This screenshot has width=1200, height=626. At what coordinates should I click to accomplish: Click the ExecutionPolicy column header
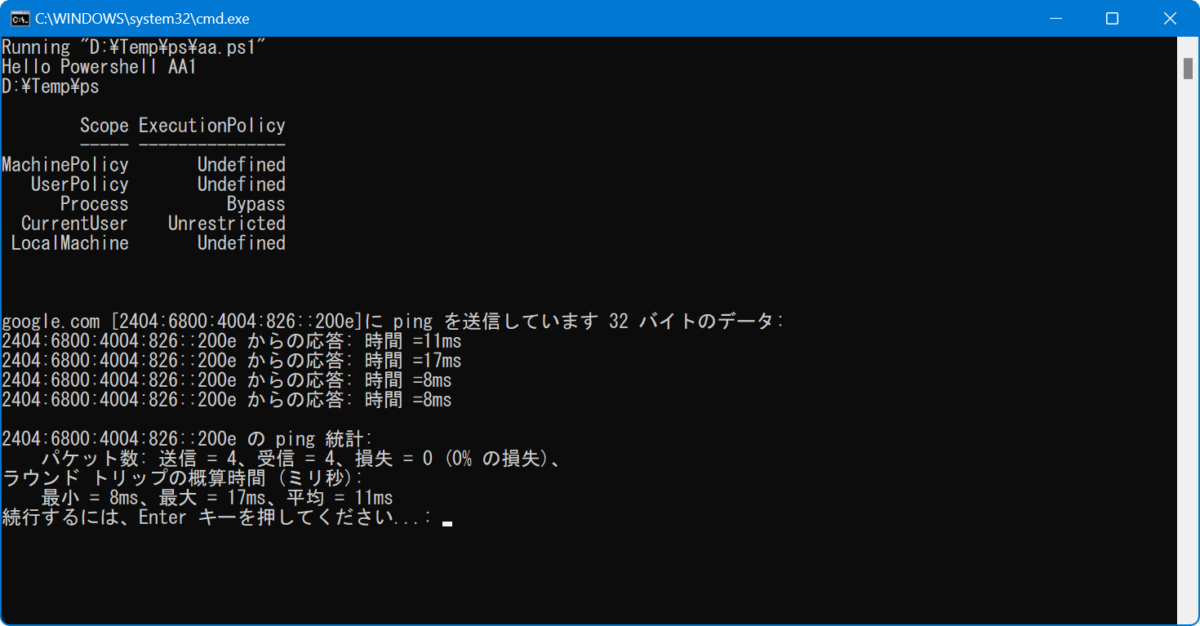[x=212, y=126]
